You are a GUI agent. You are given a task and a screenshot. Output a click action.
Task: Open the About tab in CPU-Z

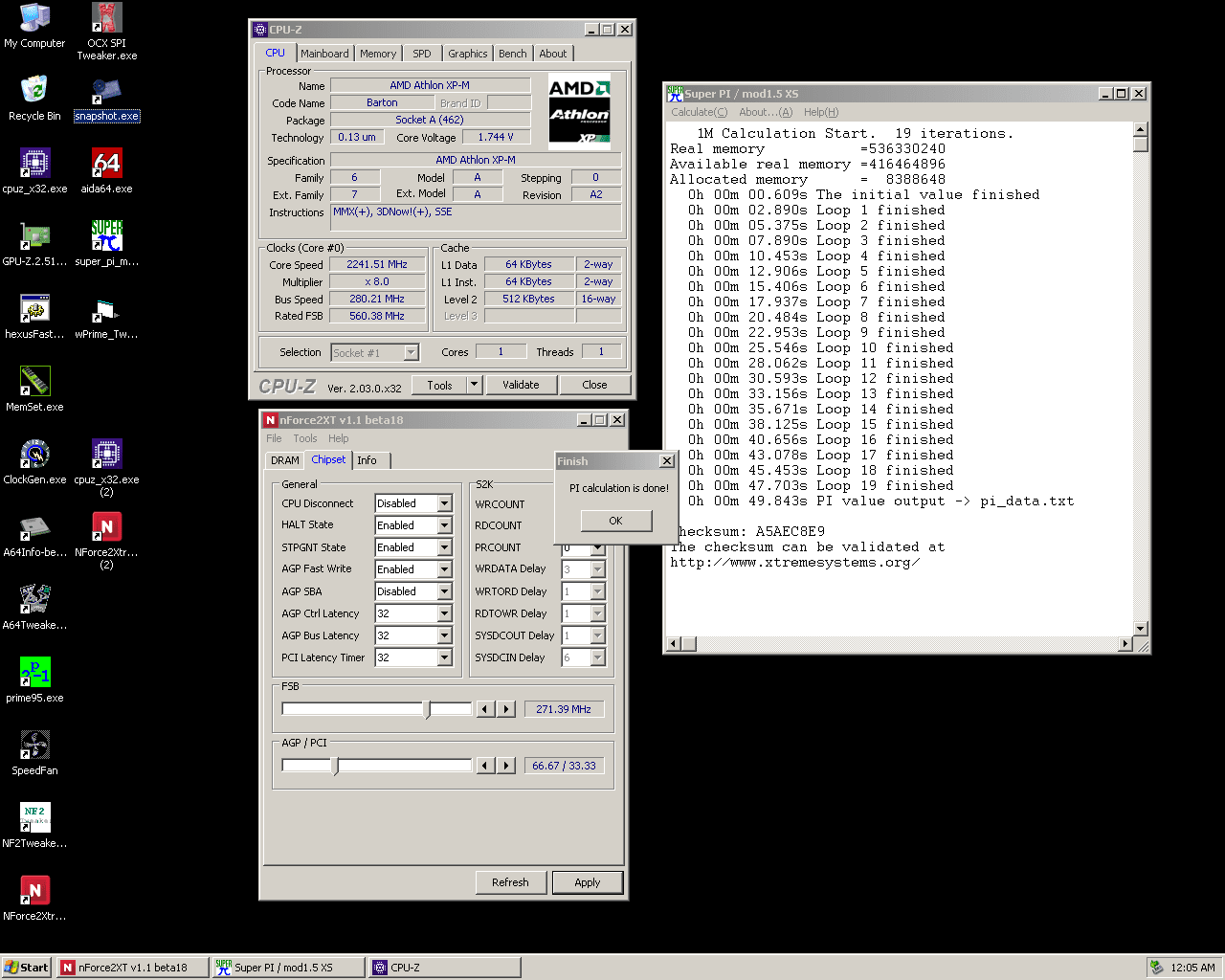coord(552,54)
